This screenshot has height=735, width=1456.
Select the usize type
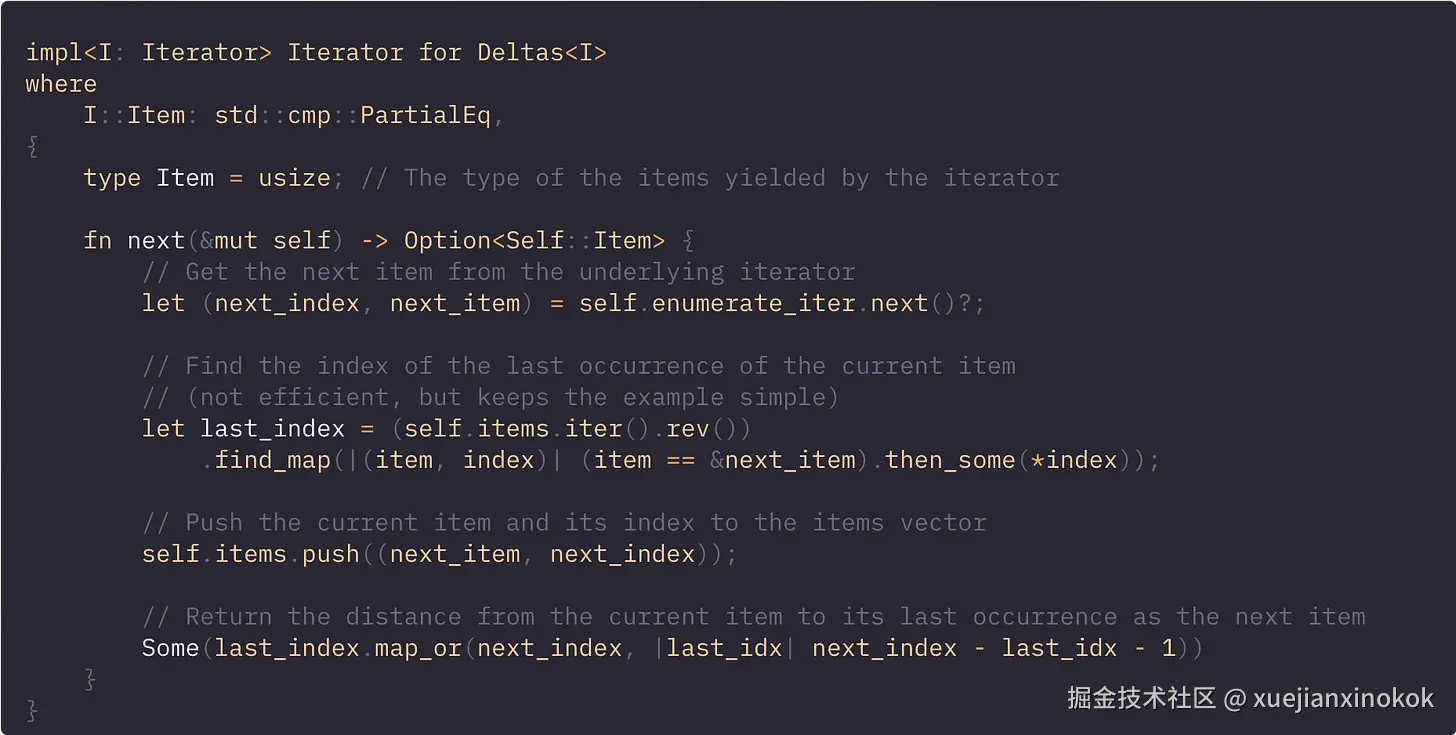coord(294,178)
